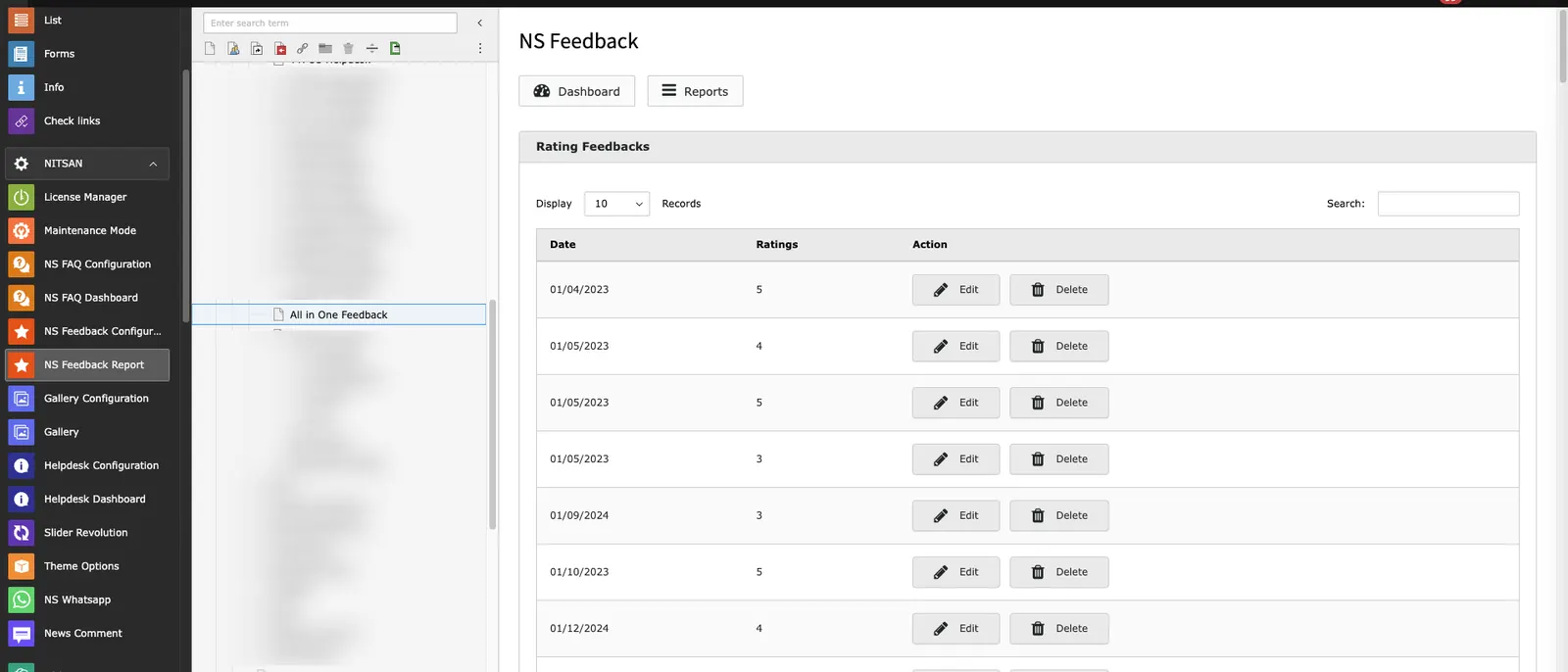
Task: Click the NITSAN gear icon
Action: [x=21, y=164]
